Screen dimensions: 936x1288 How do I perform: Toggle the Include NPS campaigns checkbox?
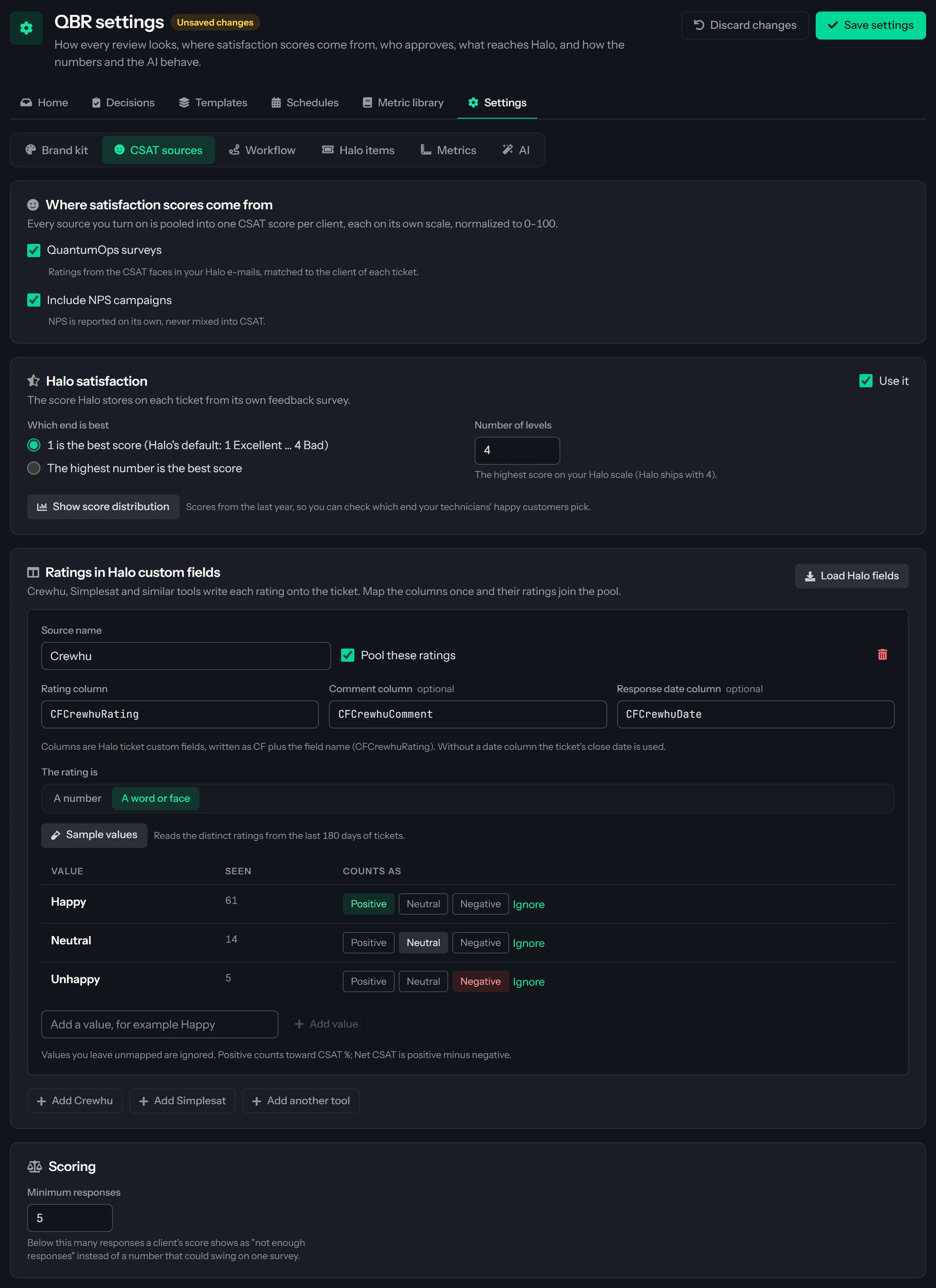click(34, 300)
